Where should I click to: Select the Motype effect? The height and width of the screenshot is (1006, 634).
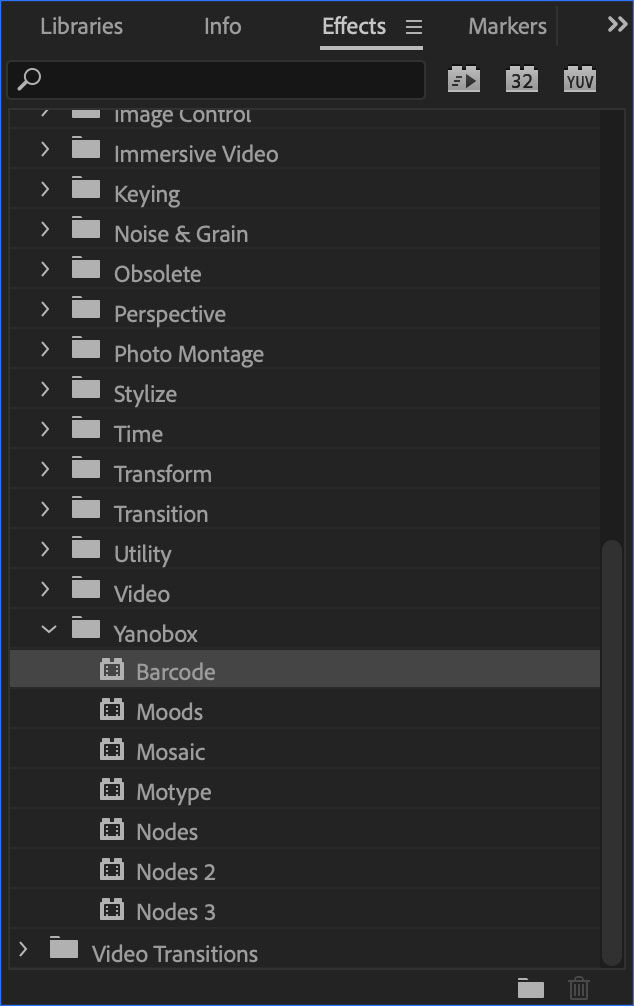[173, 792]
